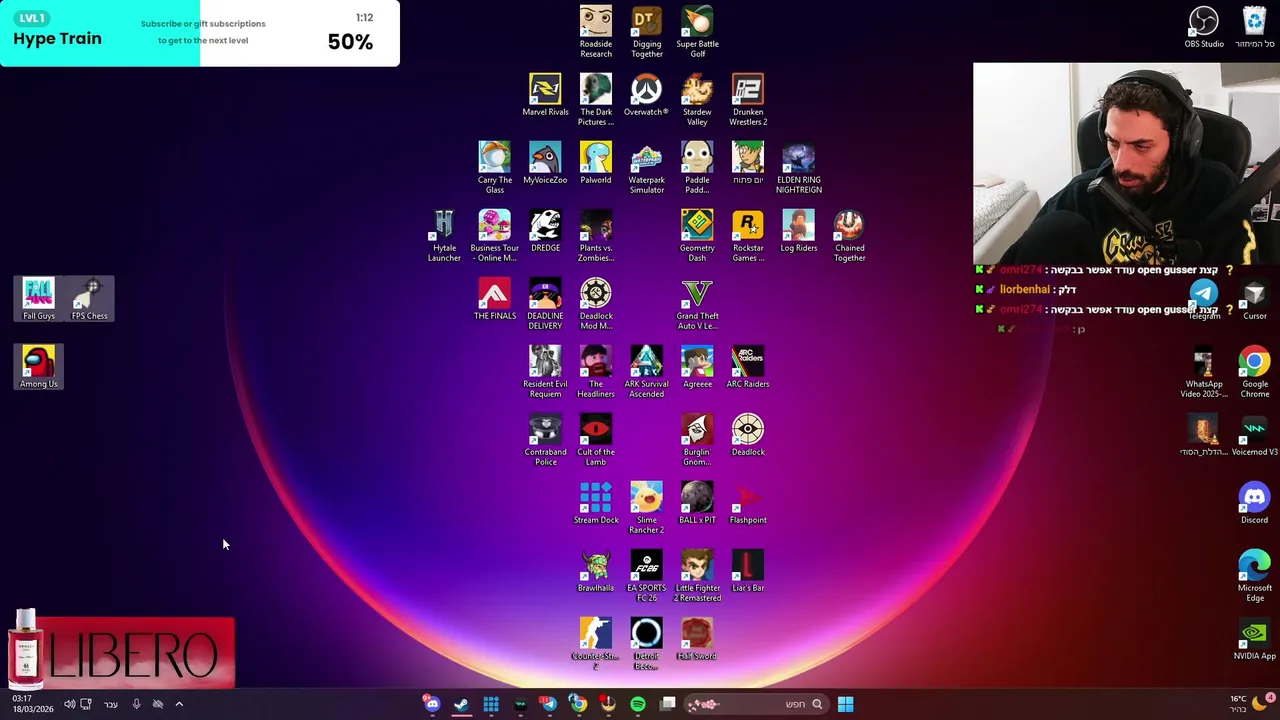Viewport: 1280px width, 720px height.
Task: Open Spotify from the taskbar
Action: coord(638,704)
